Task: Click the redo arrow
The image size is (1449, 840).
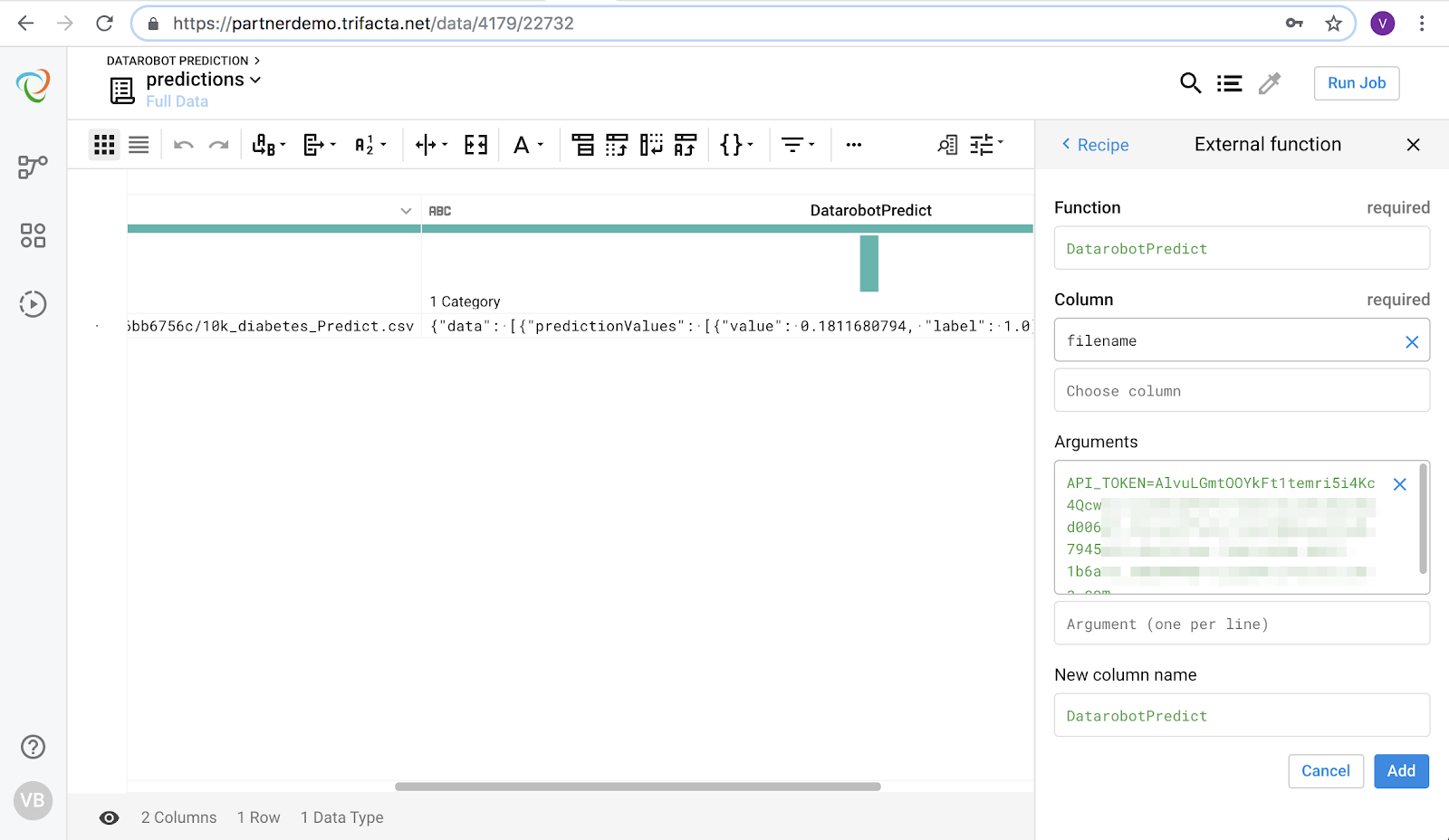Action: (218, 145)
